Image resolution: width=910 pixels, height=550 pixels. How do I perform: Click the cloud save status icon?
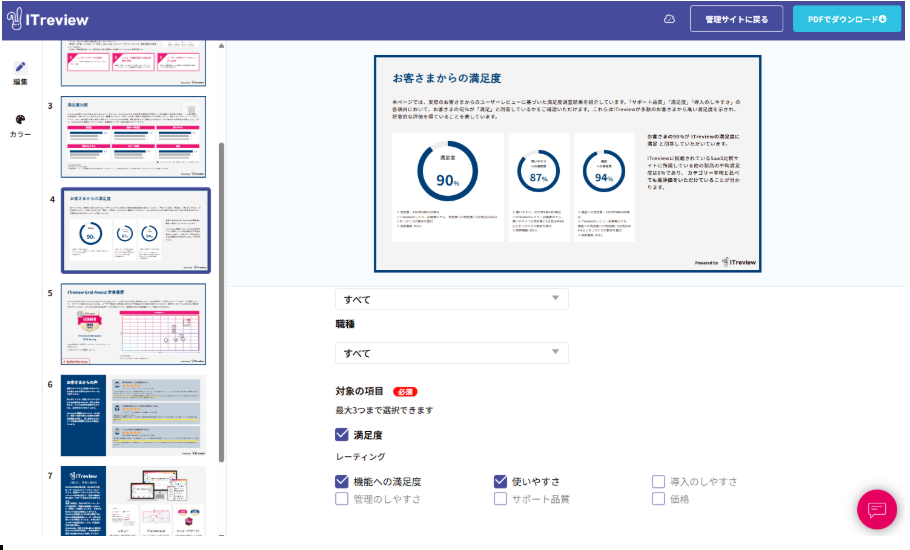(x=670, y=19)
